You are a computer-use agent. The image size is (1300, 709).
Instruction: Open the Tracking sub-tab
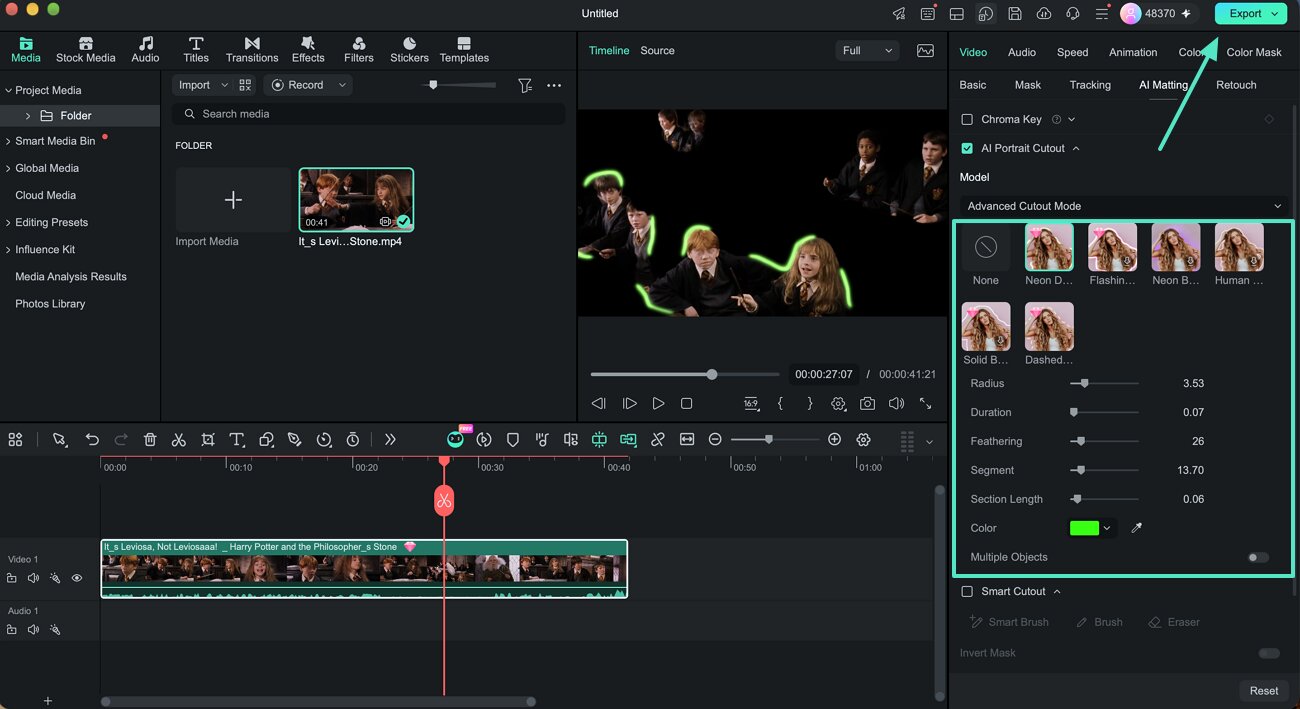[1090, 85]
